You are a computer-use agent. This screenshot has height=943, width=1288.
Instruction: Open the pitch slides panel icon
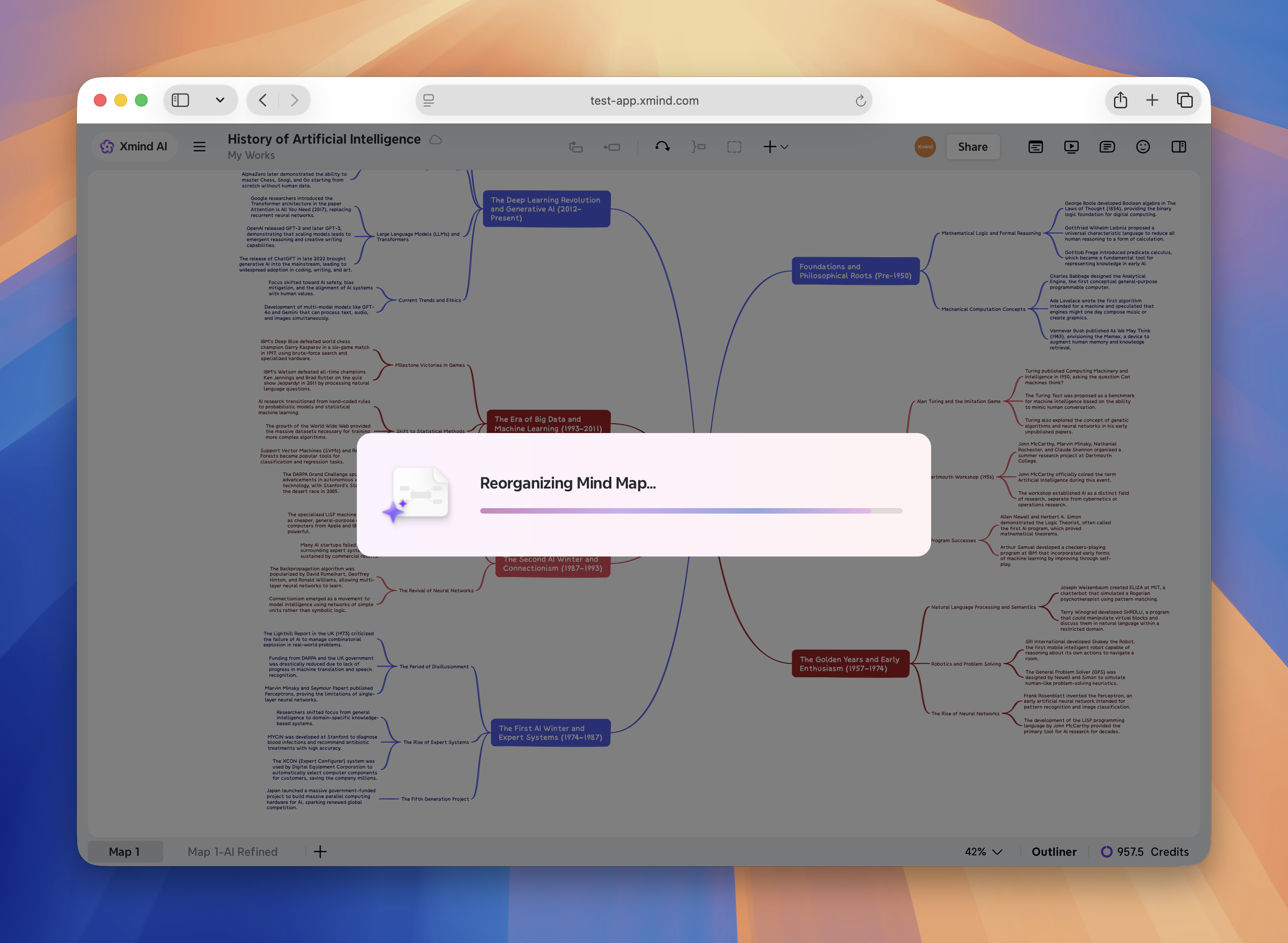point(1036,147)
